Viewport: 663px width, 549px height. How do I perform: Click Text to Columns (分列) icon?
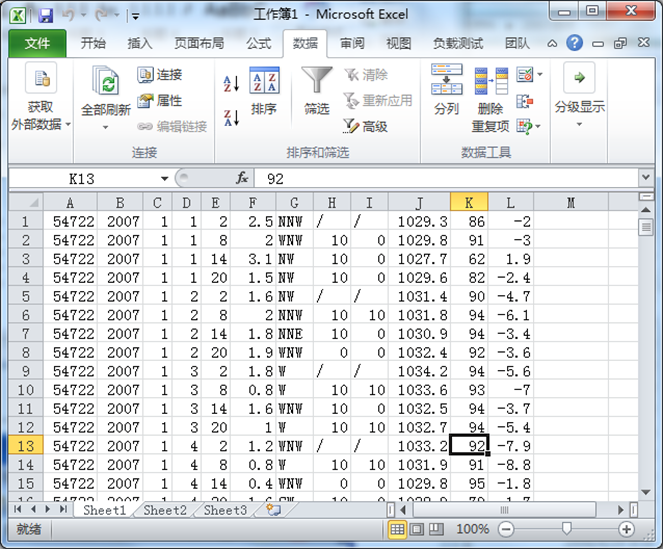pyautogui.click(x=446, y=90)
